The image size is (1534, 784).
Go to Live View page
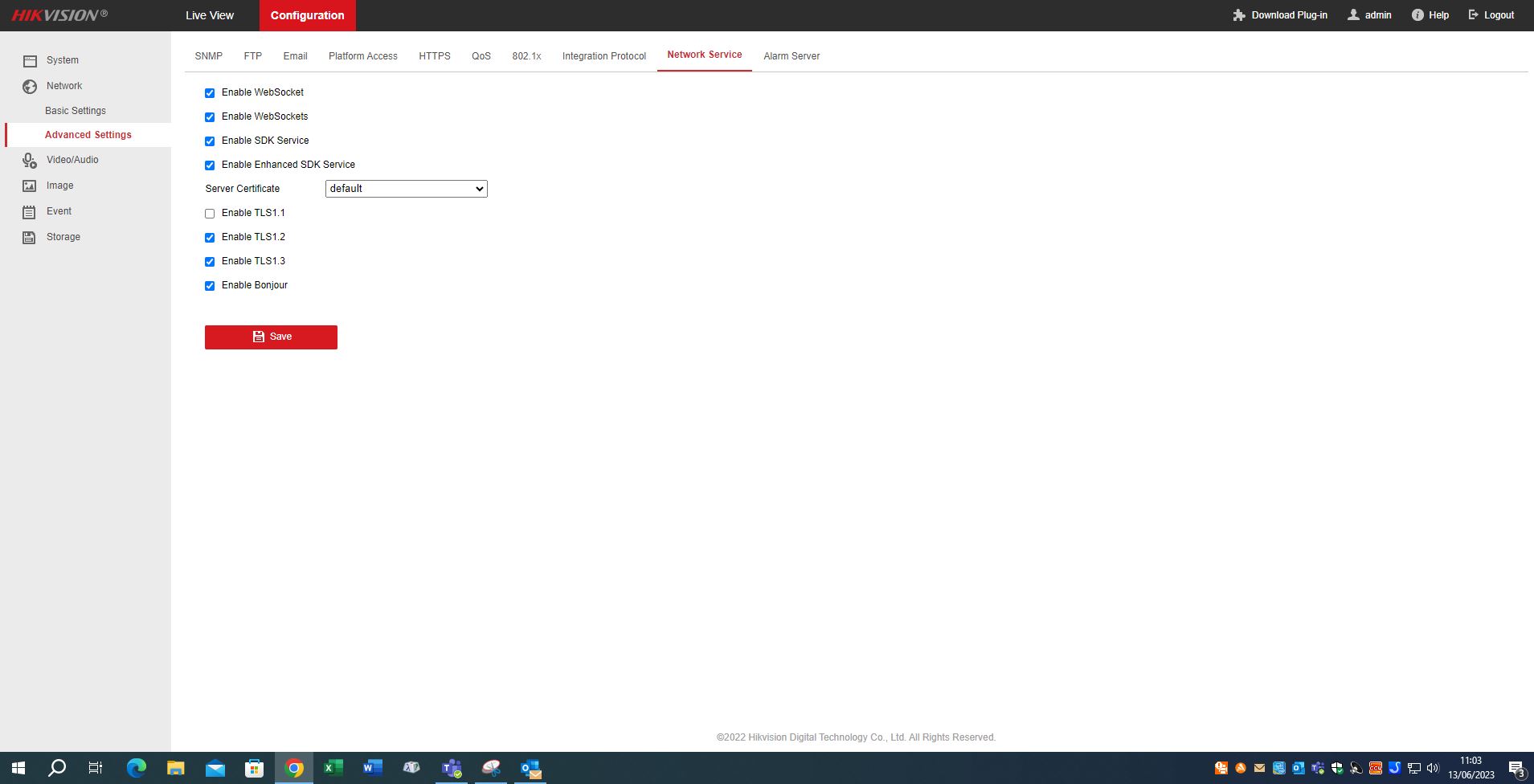point(210,15)
